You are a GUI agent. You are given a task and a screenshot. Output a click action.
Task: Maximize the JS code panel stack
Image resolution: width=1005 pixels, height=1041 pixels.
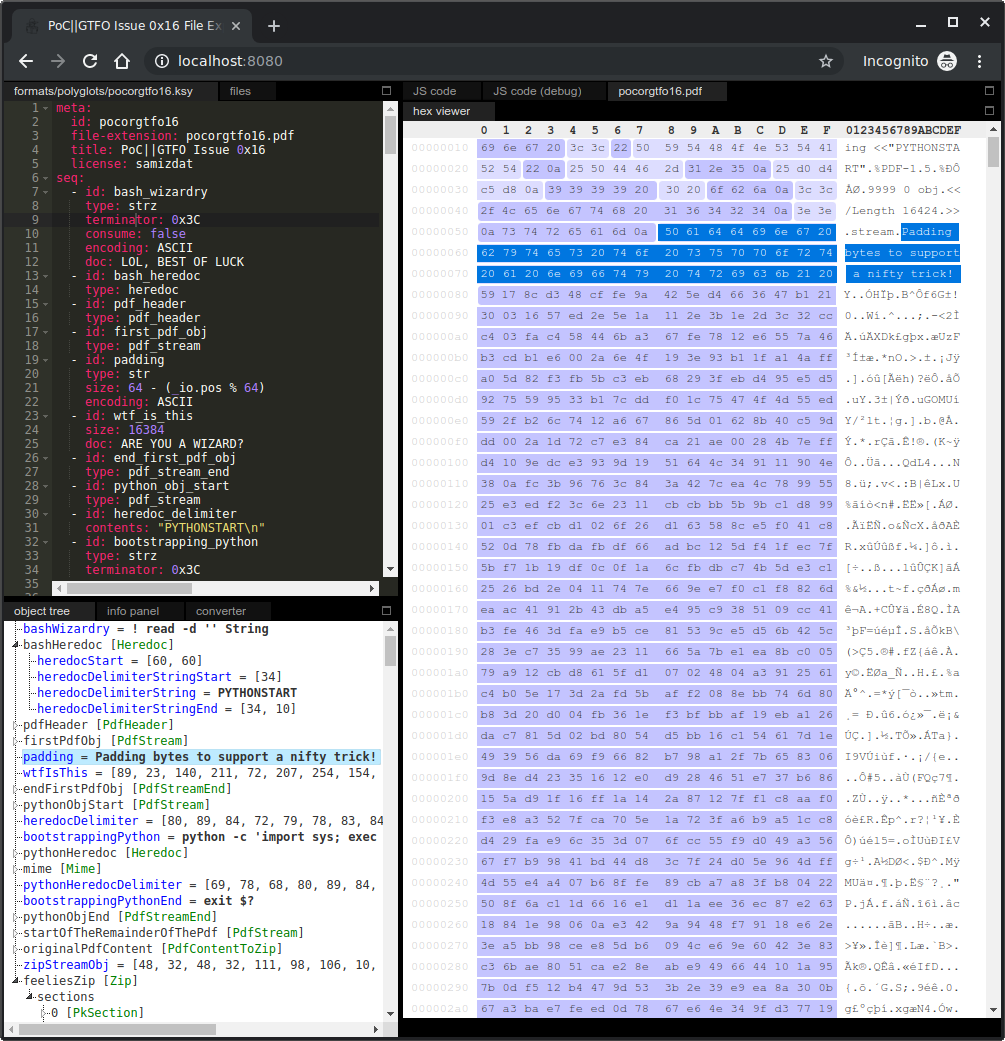989,90
